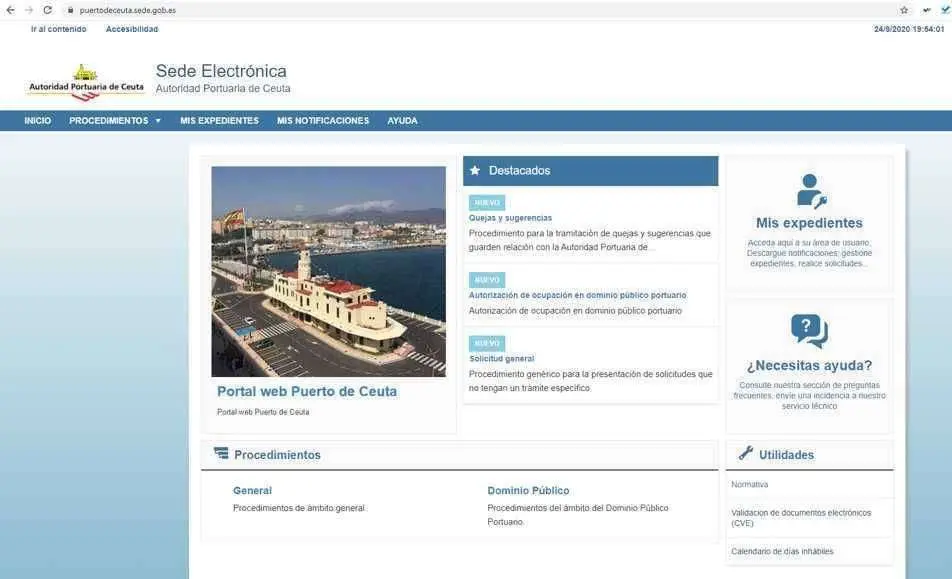Select AYUDA in the navigation bar
952x579 pixels.
pyautogui.click(x=403, y=121)
